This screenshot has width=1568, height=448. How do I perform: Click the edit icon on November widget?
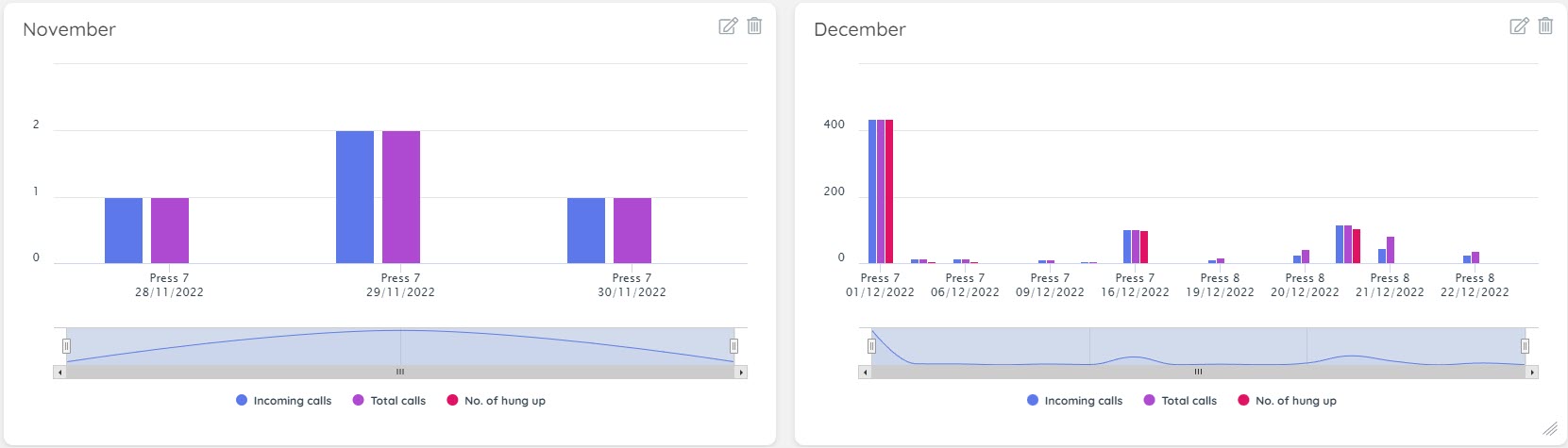pos(728,26)
